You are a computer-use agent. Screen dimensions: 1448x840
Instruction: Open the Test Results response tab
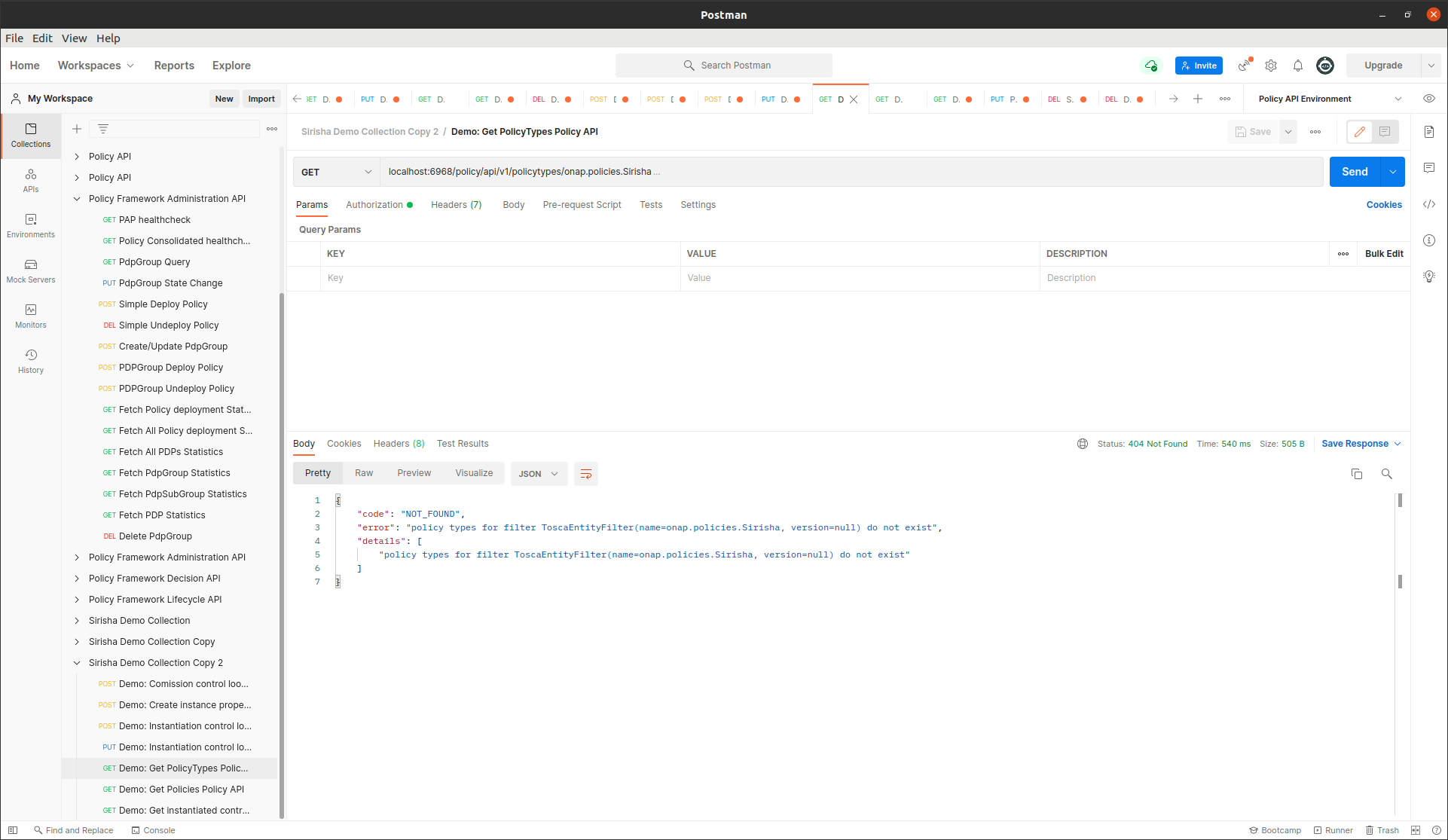(x=463, y=444)
